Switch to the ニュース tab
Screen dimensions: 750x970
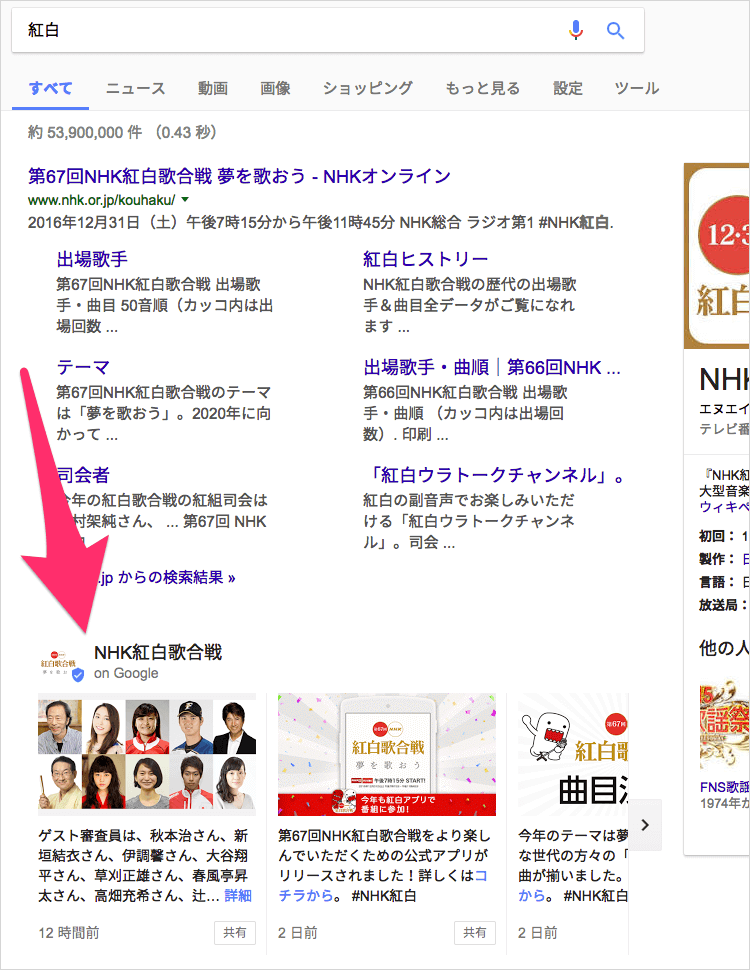pos(136,88)
